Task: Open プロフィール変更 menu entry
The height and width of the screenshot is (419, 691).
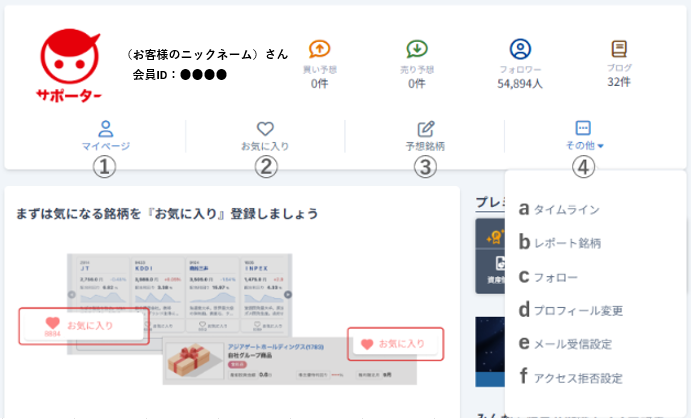Action: pos(578,311)
